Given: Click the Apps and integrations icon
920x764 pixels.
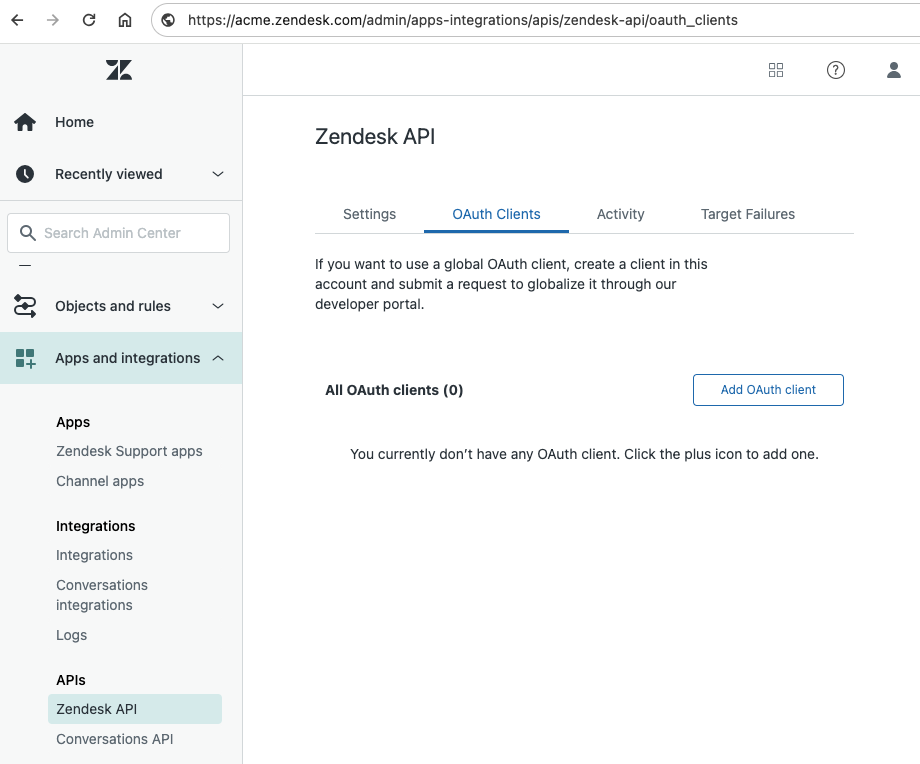Looking at the screenshot, I should point(25,358).
